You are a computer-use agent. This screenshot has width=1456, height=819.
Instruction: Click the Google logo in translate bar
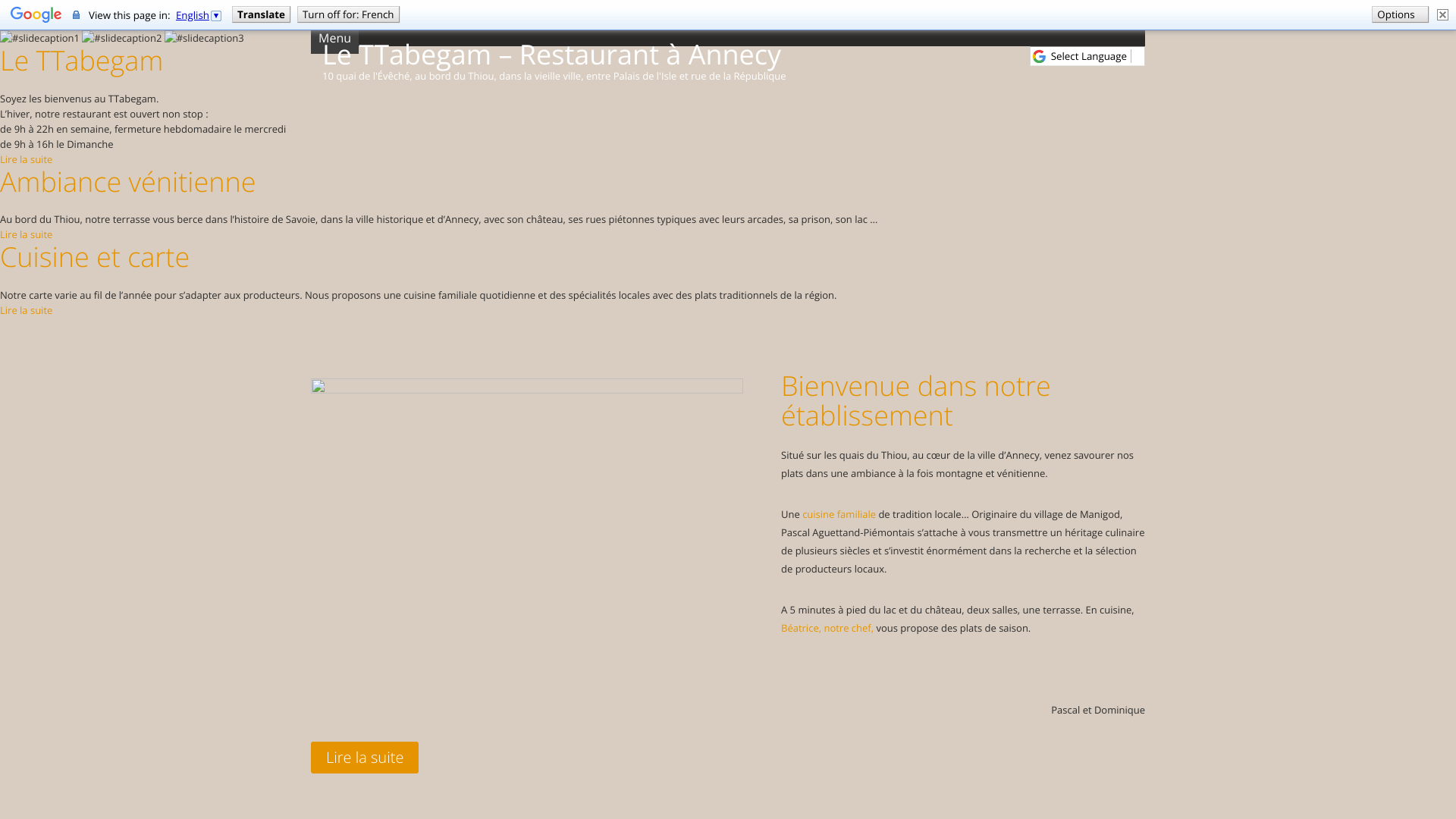tap(36, 15)
